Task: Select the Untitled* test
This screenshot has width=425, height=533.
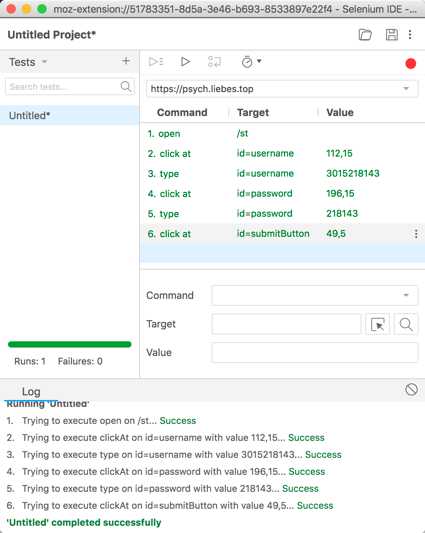Action: (69, 116)
